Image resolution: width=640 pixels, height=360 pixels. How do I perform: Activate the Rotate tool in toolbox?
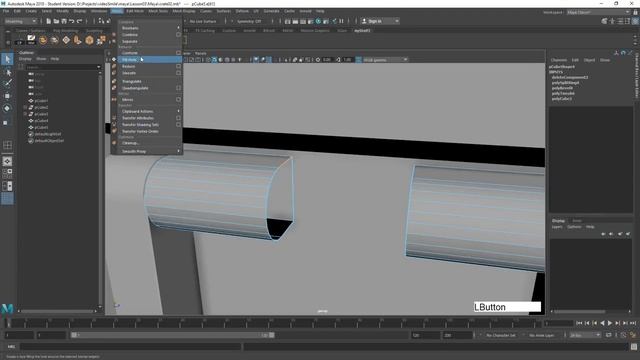coord(7,108)
